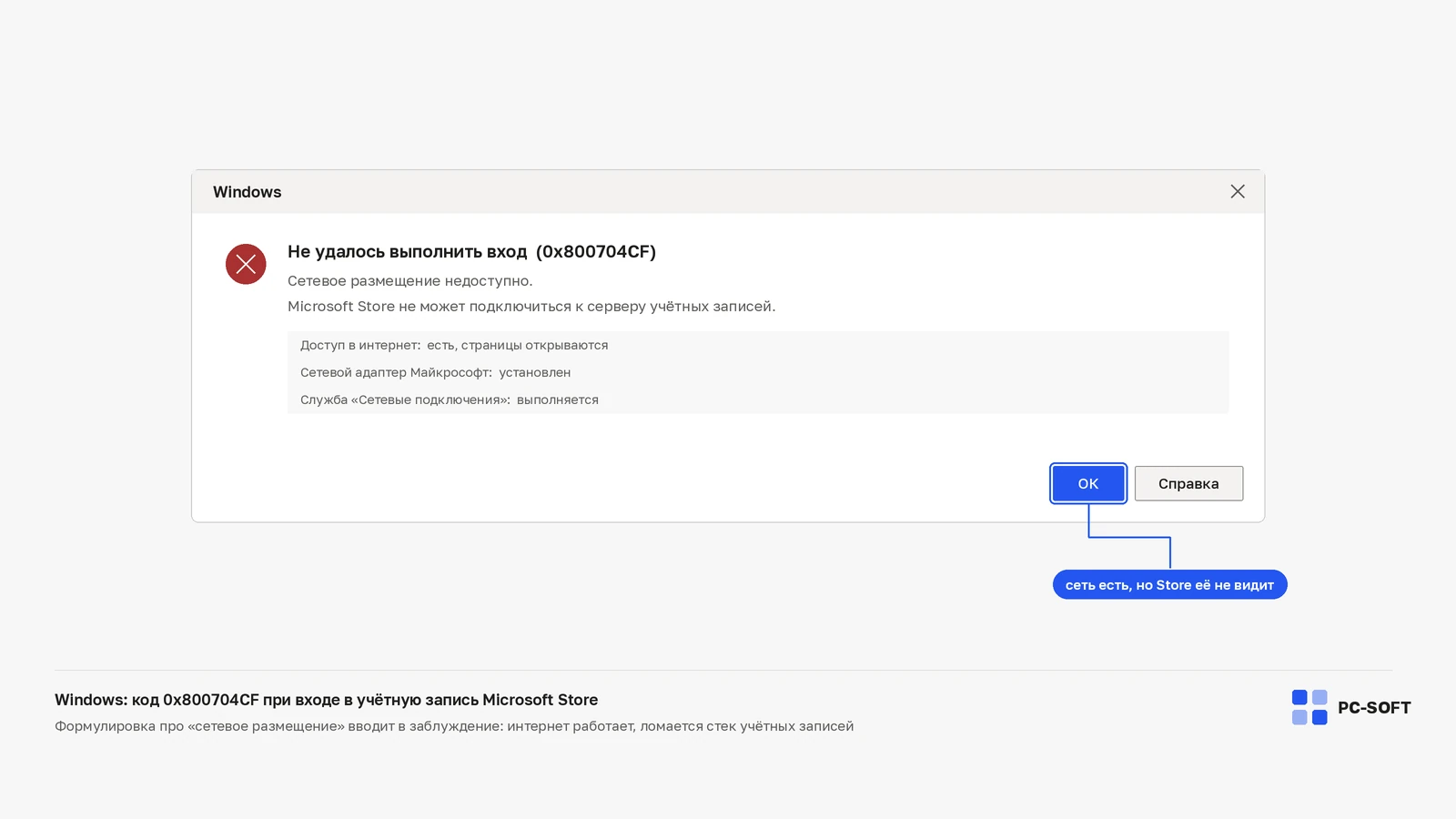1456x819 pixels.
Task: Click the PC-SOFT brand name
Action: (x=1374, y=708)
